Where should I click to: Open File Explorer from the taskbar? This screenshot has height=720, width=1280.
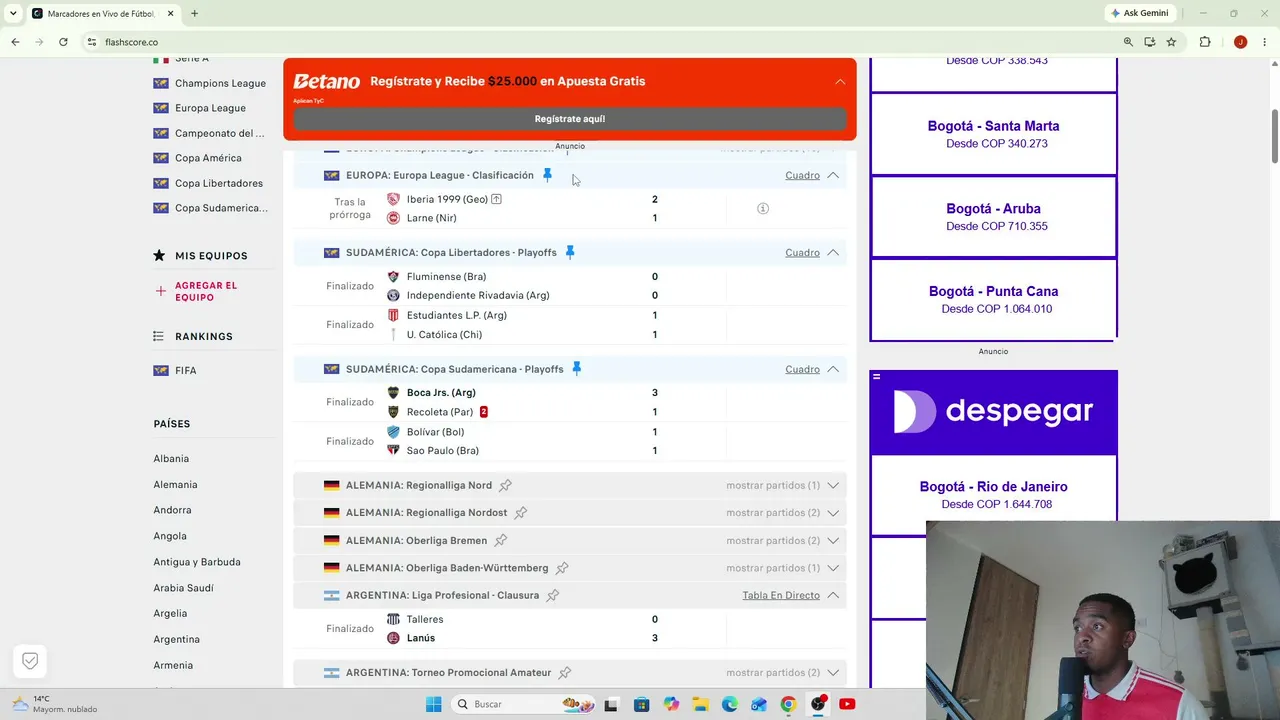point(700,704)
